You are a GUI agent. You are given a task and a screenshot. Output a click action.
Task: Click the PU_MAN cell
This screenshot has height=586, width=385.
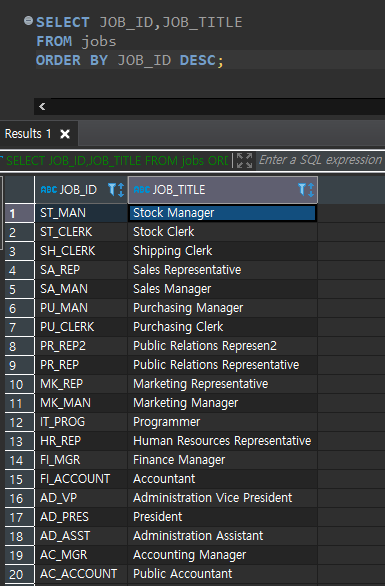(x=81, y=308)
